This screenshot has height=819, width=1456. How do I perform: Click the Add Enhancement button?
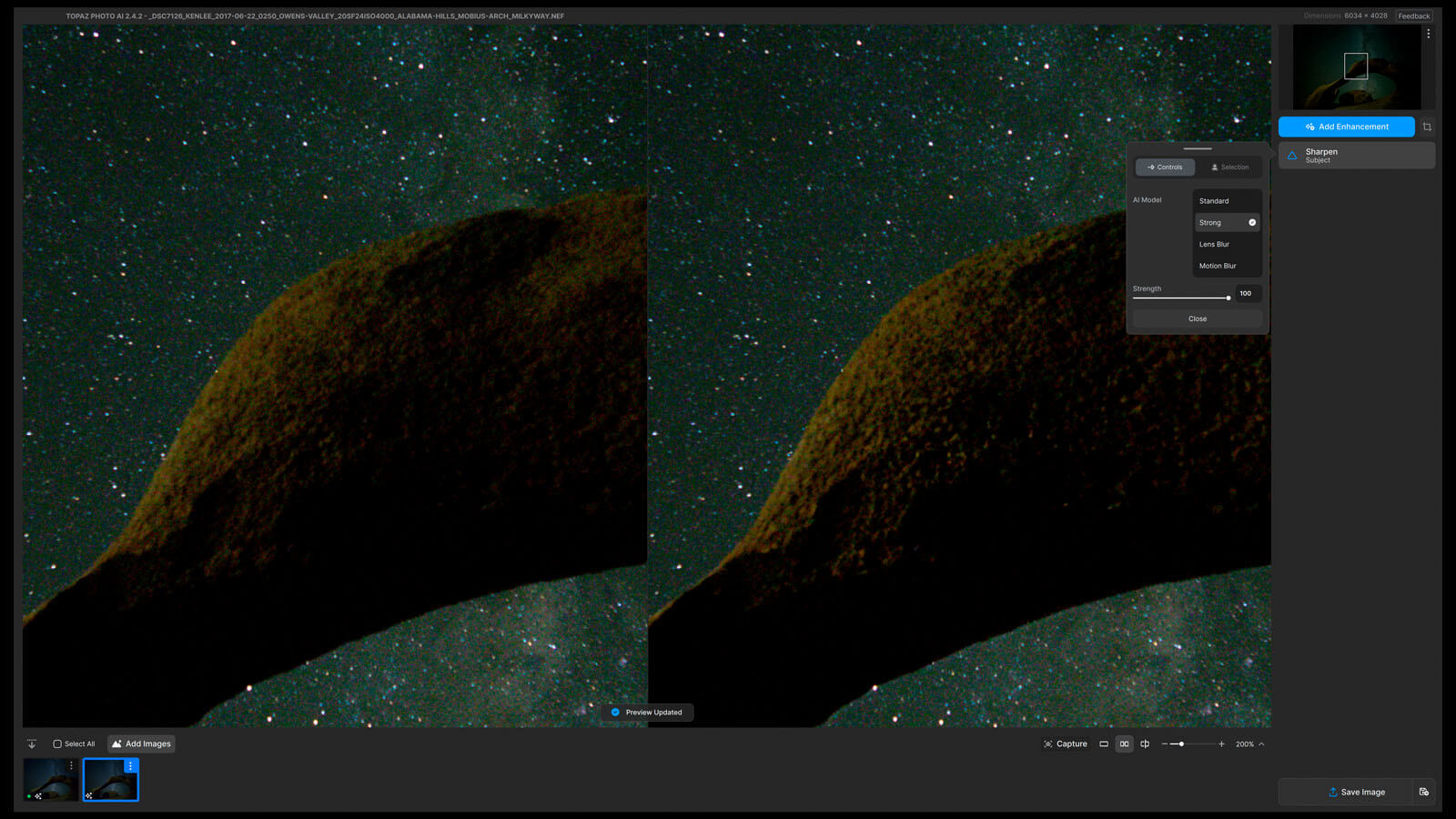tap(1346, 126)
